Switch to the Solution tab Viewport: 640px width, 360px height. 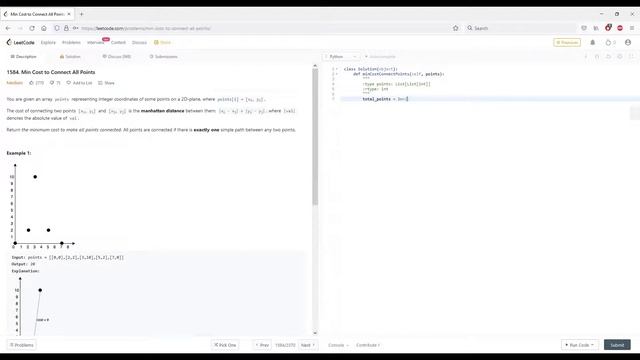70,57
